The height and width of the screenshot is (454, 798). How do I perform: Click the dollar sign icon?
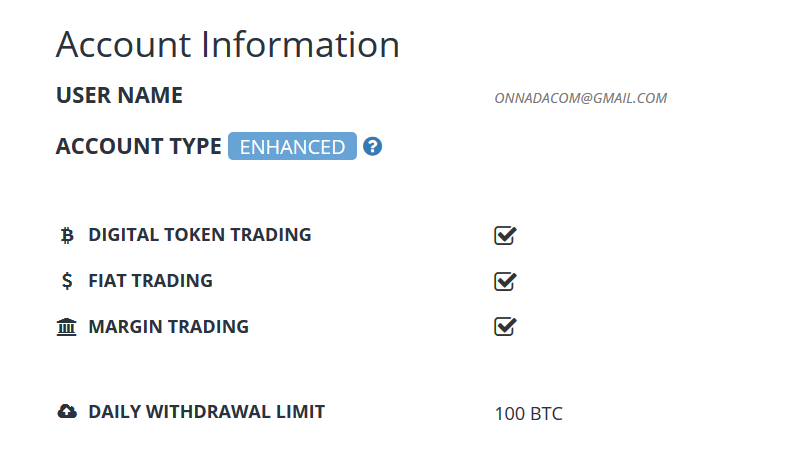[67, 281]
